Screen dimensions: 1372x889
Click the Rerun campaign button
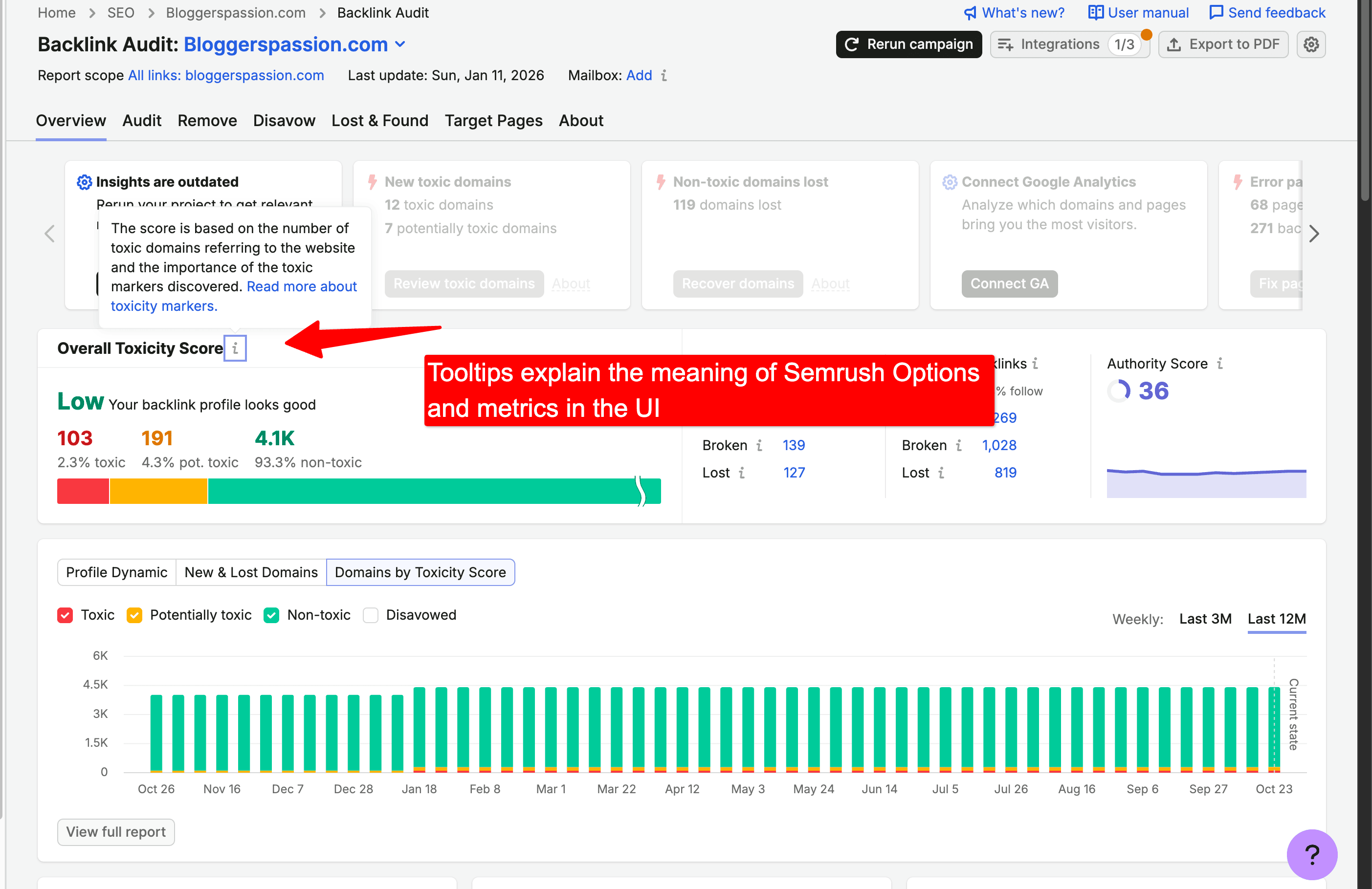click(908, 44)
